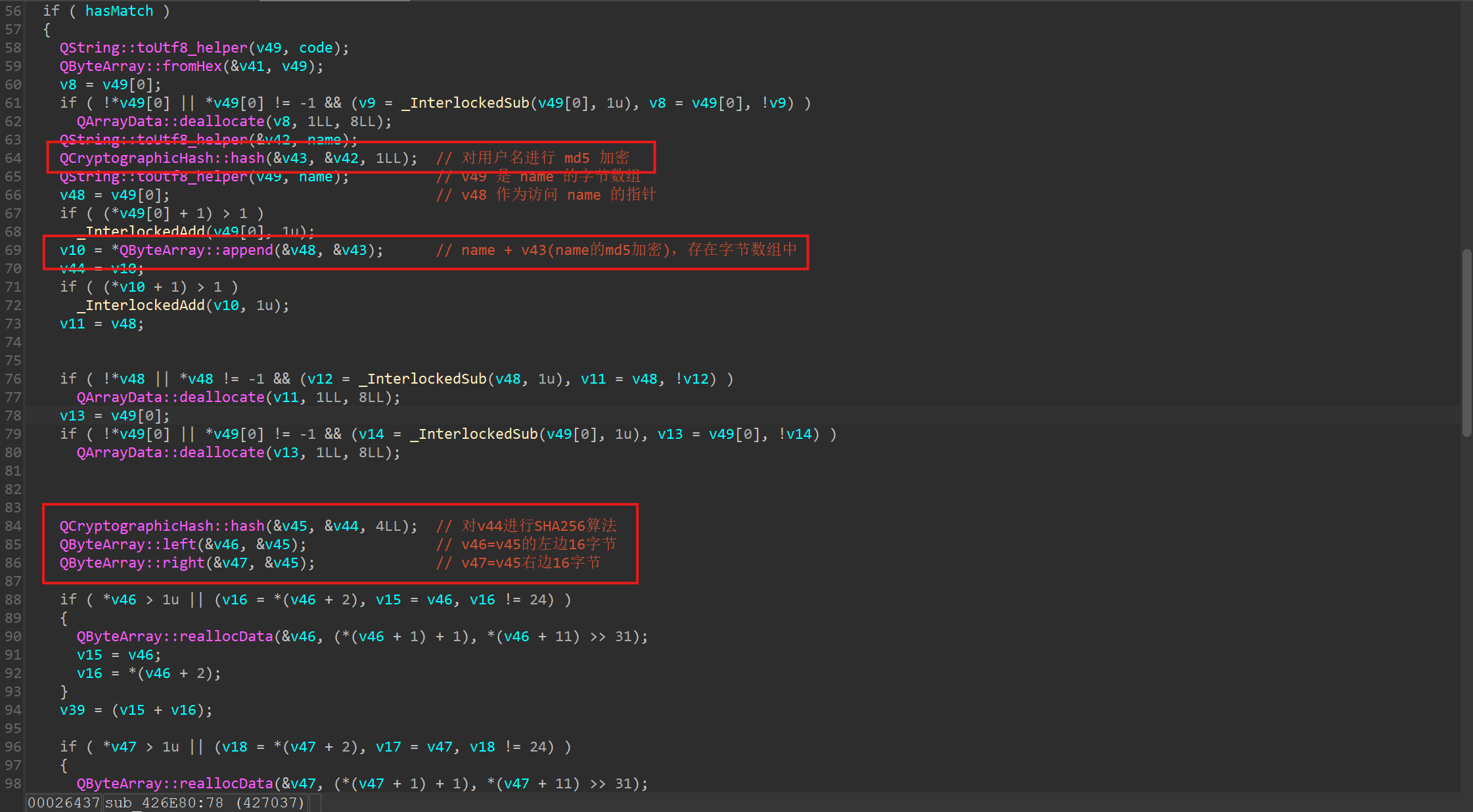1473x812 pixels.
Task: Click the vertical scrollbar thumb
Action: pyautogui.click(x=1467, y=342)
